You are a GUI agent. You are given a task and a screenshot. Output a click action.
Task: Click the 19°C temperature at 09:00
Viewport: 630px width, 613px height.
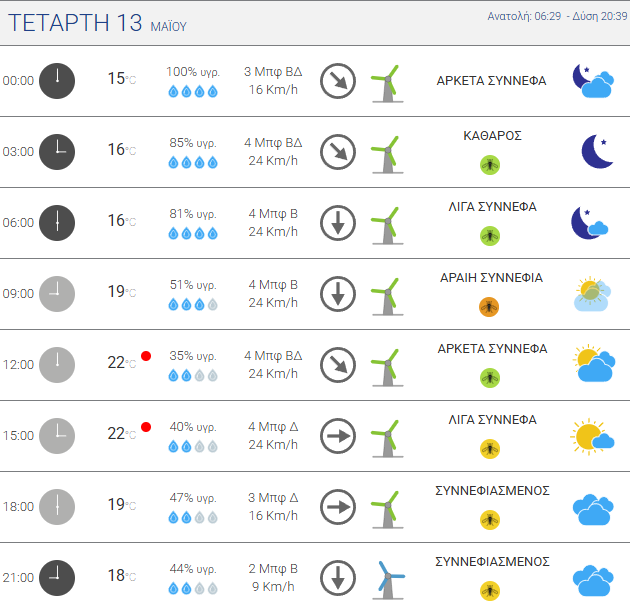[122, 292]
